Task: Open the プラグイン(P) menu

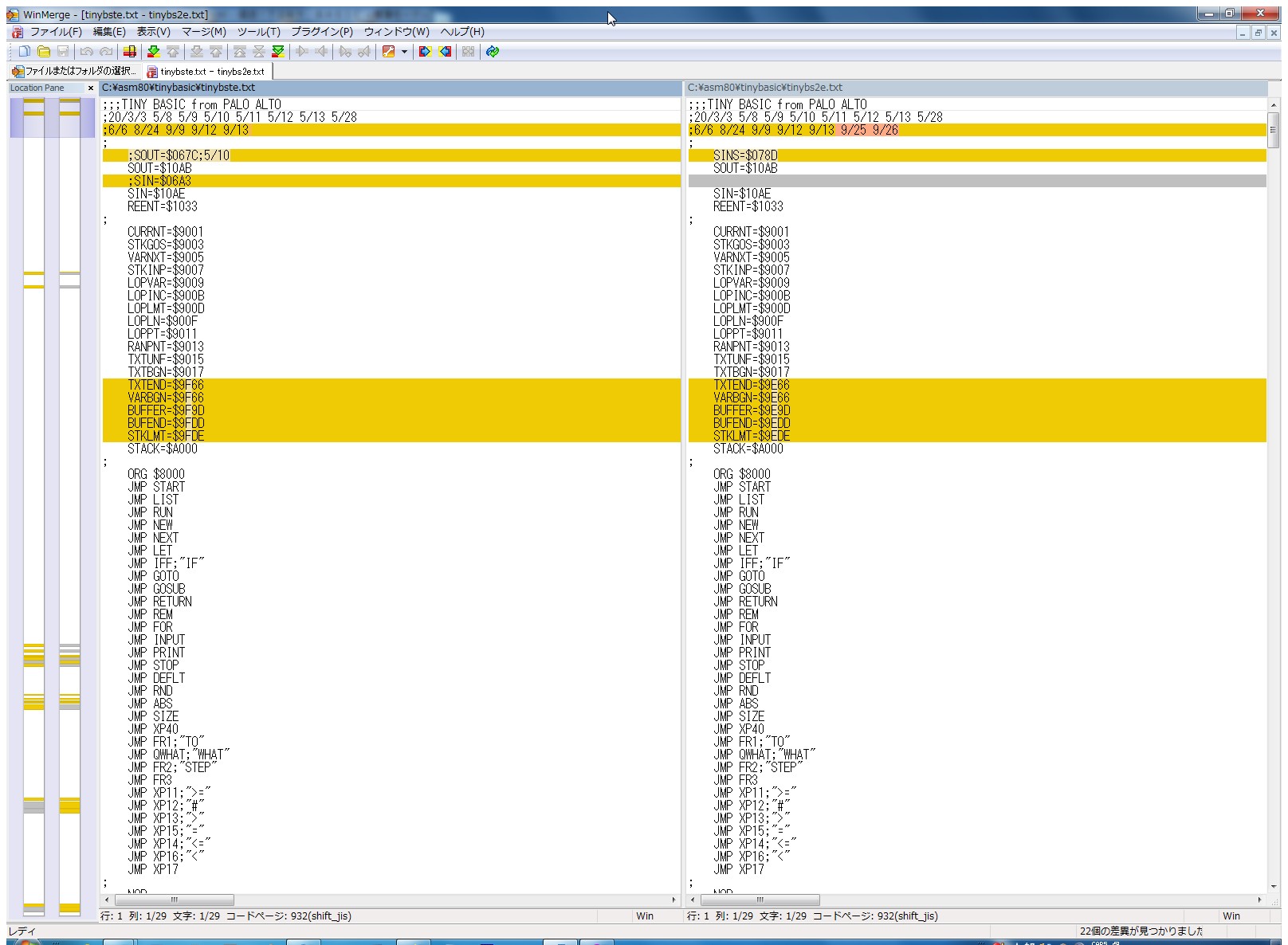Action: (x=321, y=32)
